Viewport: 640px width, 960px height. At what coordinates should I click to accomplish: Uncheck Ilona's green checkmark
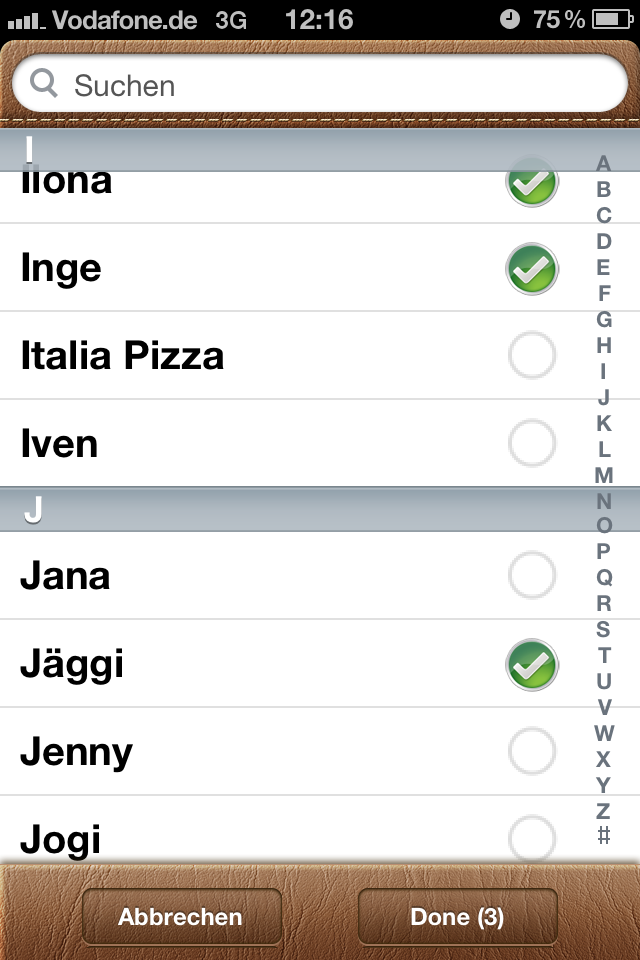pos(532,182)
